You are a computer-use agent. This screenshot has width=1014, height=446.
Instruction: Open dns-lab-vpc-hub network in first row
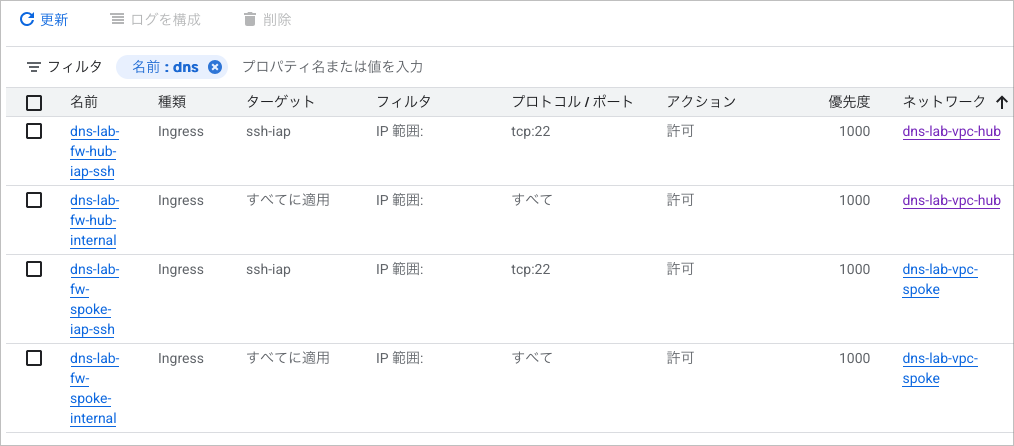tap(950, 131)
